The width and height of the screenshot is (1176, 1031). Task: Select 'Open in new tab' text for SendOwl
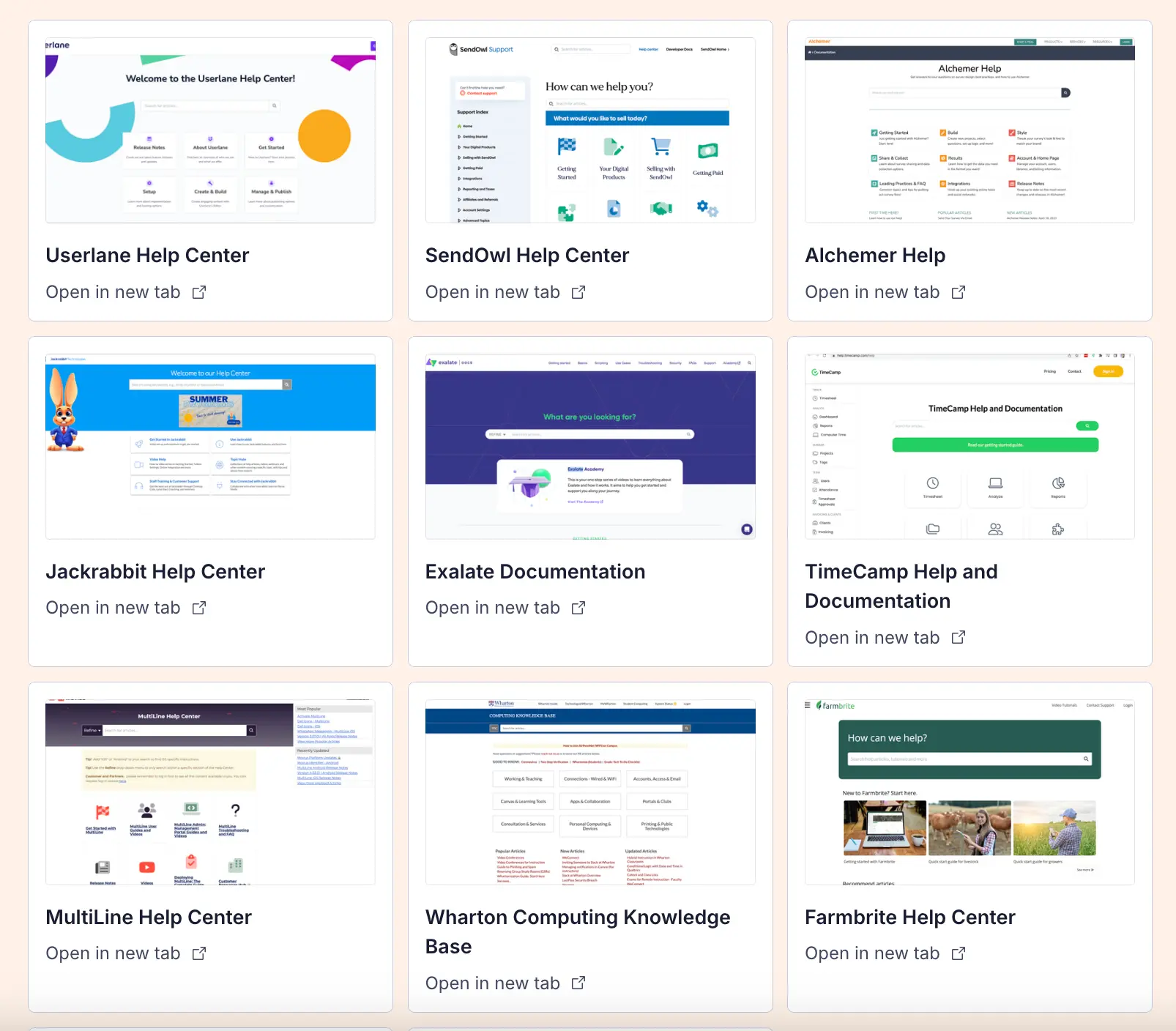[x=493, y=292]
